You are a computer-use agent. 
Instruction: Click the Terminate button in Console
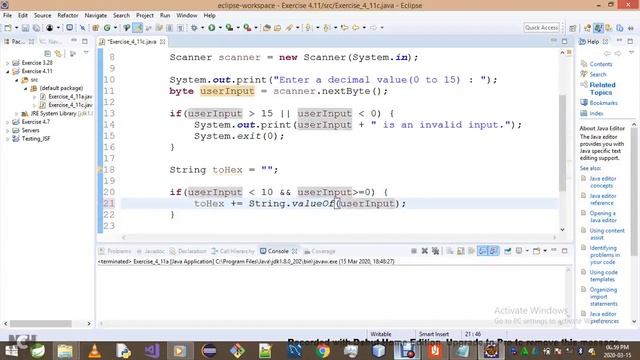[x=413, y=251]
